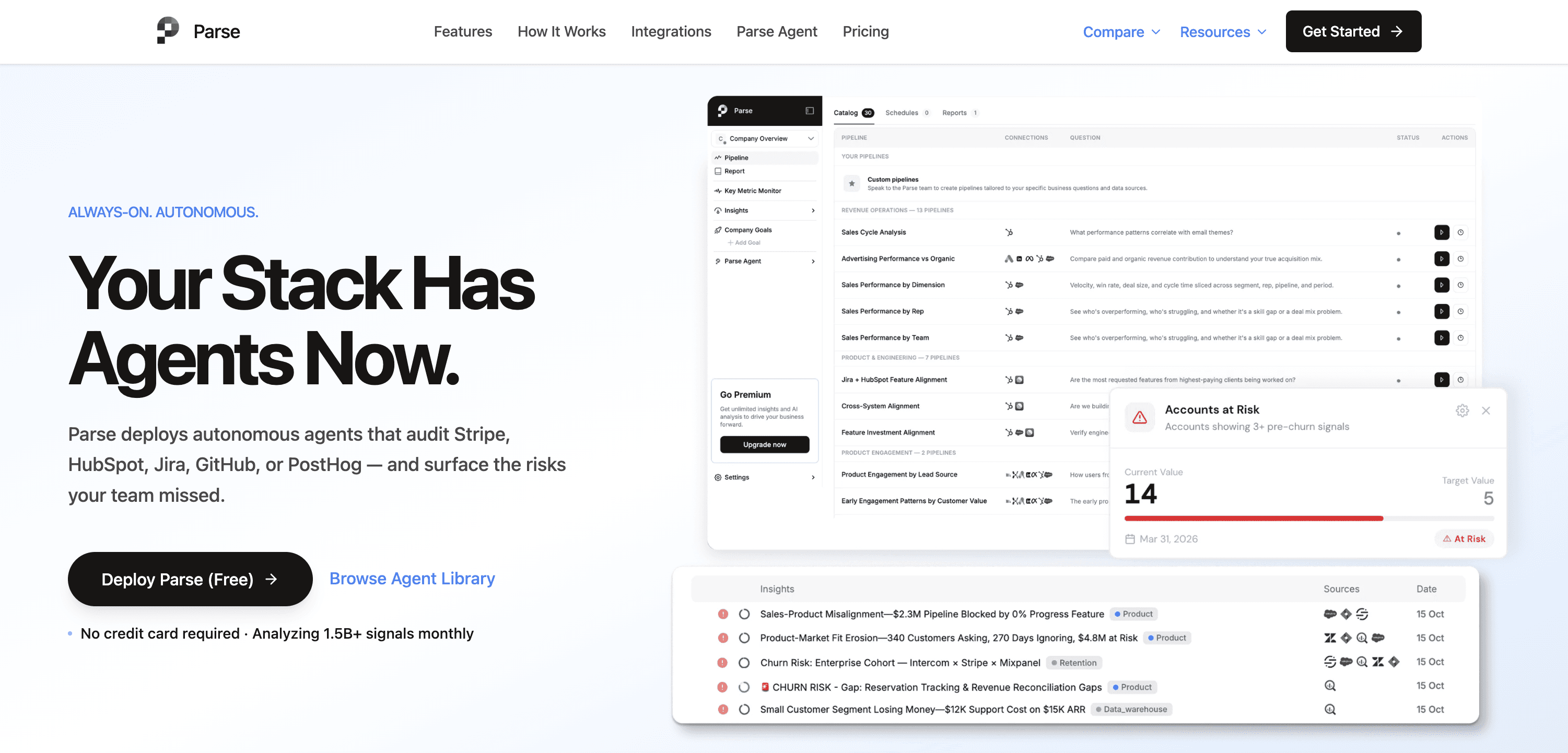1568x753 pixels.
Task: Click the HubSpot connection icon on Sales Cycle Analysis
Action: pos(1009,232)
